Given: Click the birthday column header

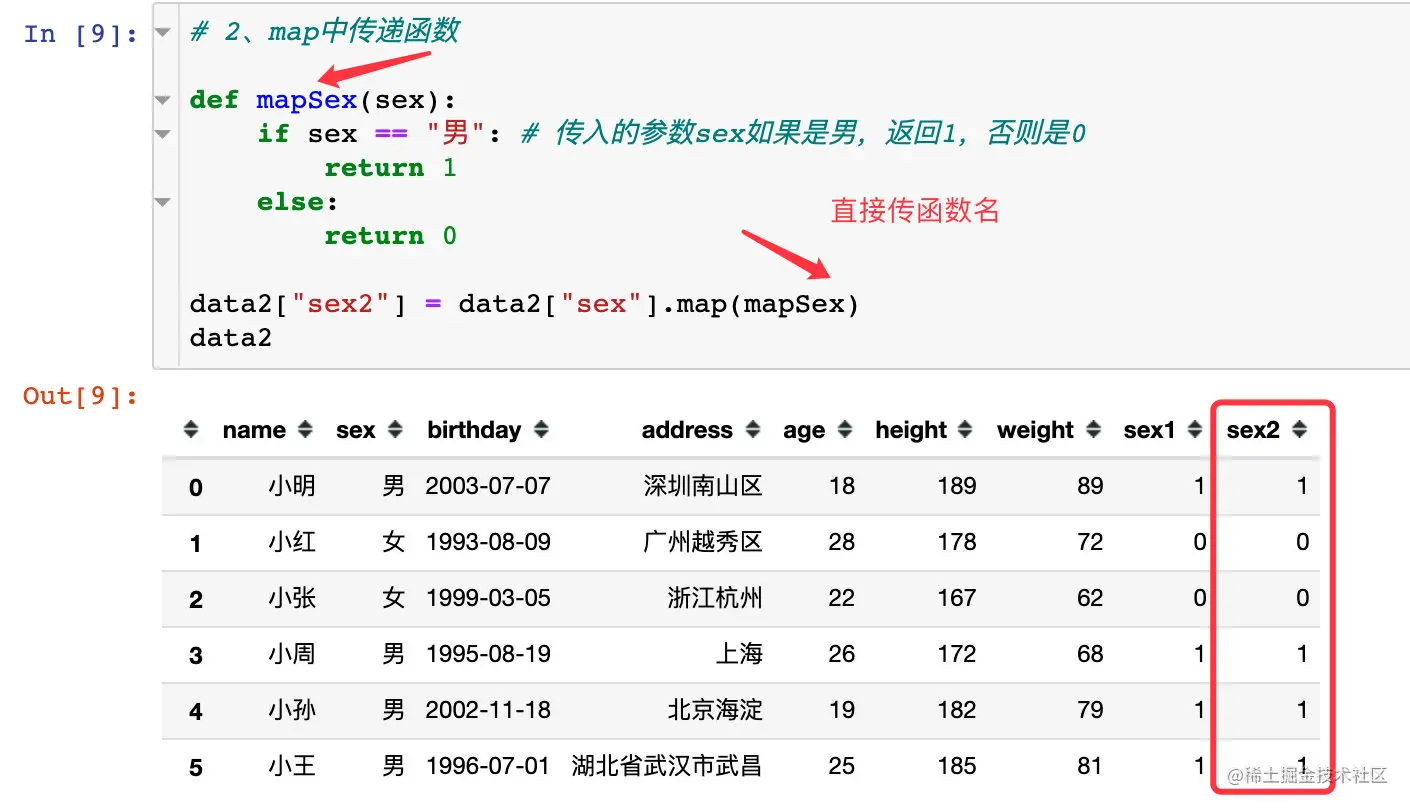Looking at the screenshot, I should [x=474, y=430].
